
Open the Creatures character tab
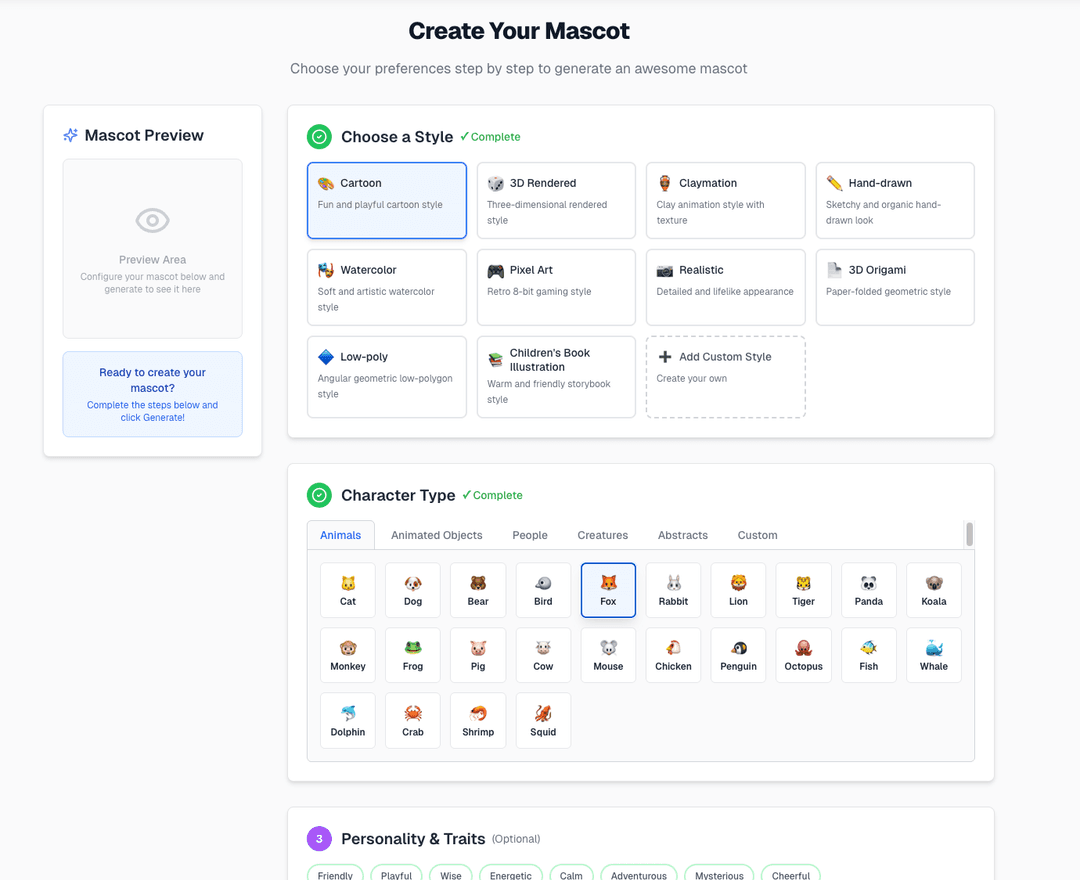coord(602,535)
